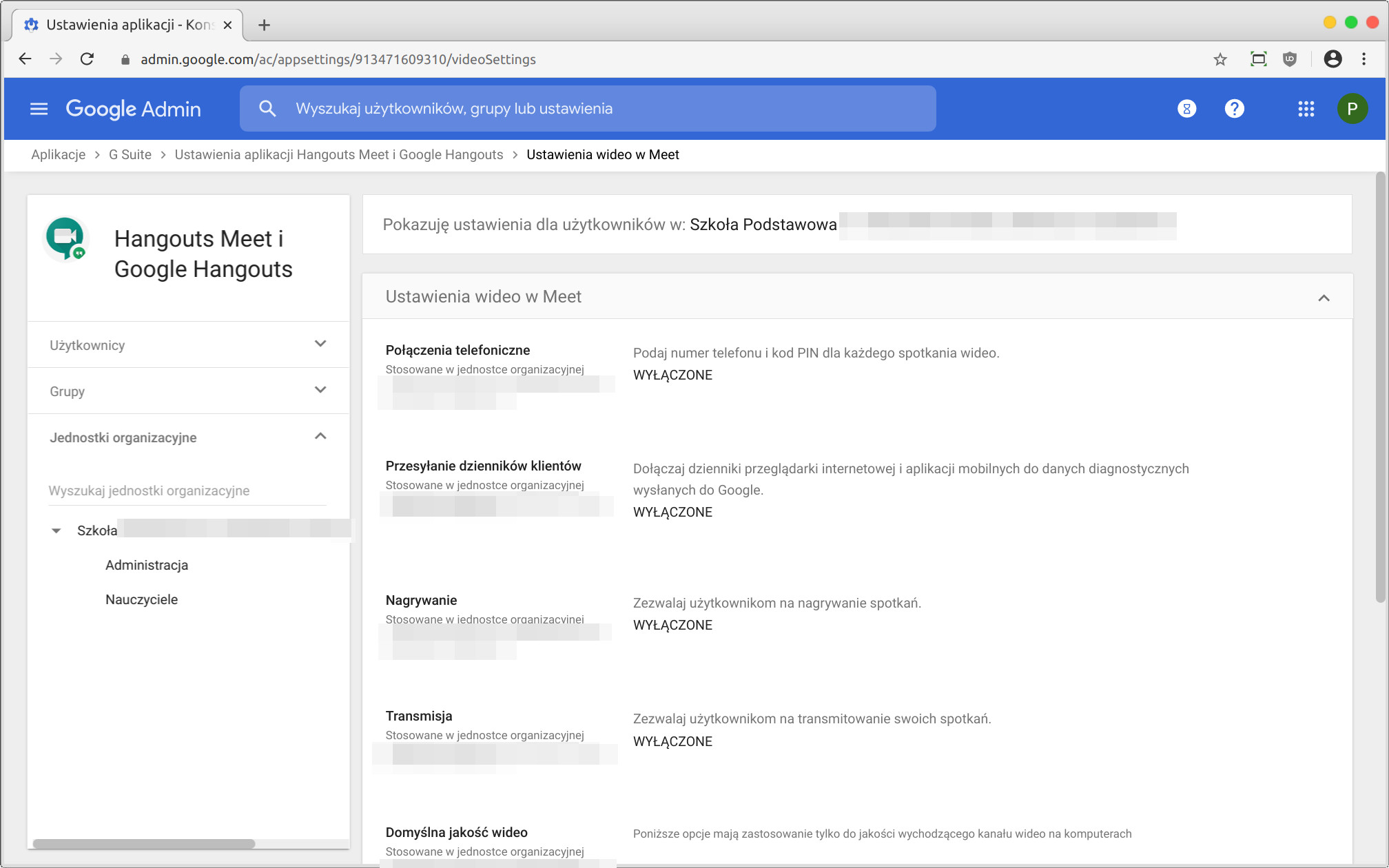The width and height of the screenshot is (1389, 868).
Task: Click the screen capture extension icon
Action: point(1258,59)
